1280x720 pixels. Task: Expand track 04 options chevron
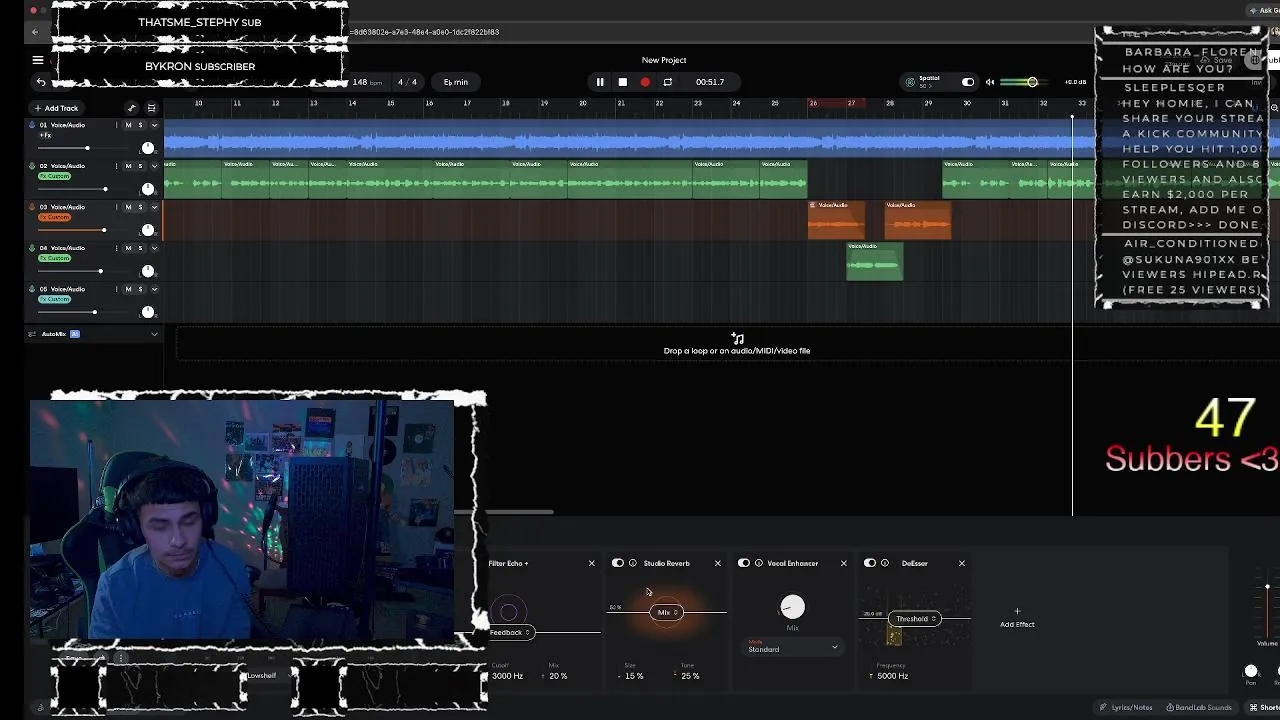click(x=154, y=248)
